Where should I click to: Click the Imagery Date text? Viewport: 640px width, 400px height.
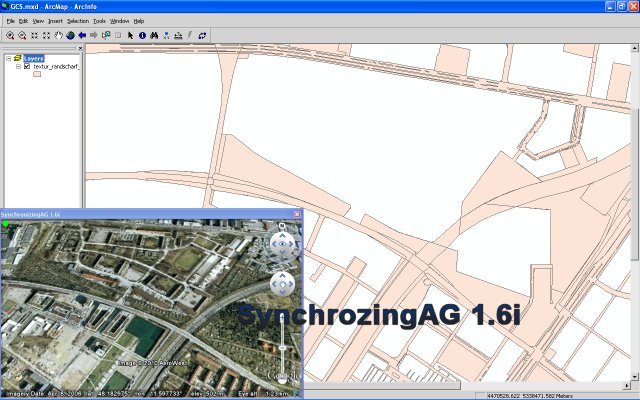pyautogui.click(x=44, y=394)
